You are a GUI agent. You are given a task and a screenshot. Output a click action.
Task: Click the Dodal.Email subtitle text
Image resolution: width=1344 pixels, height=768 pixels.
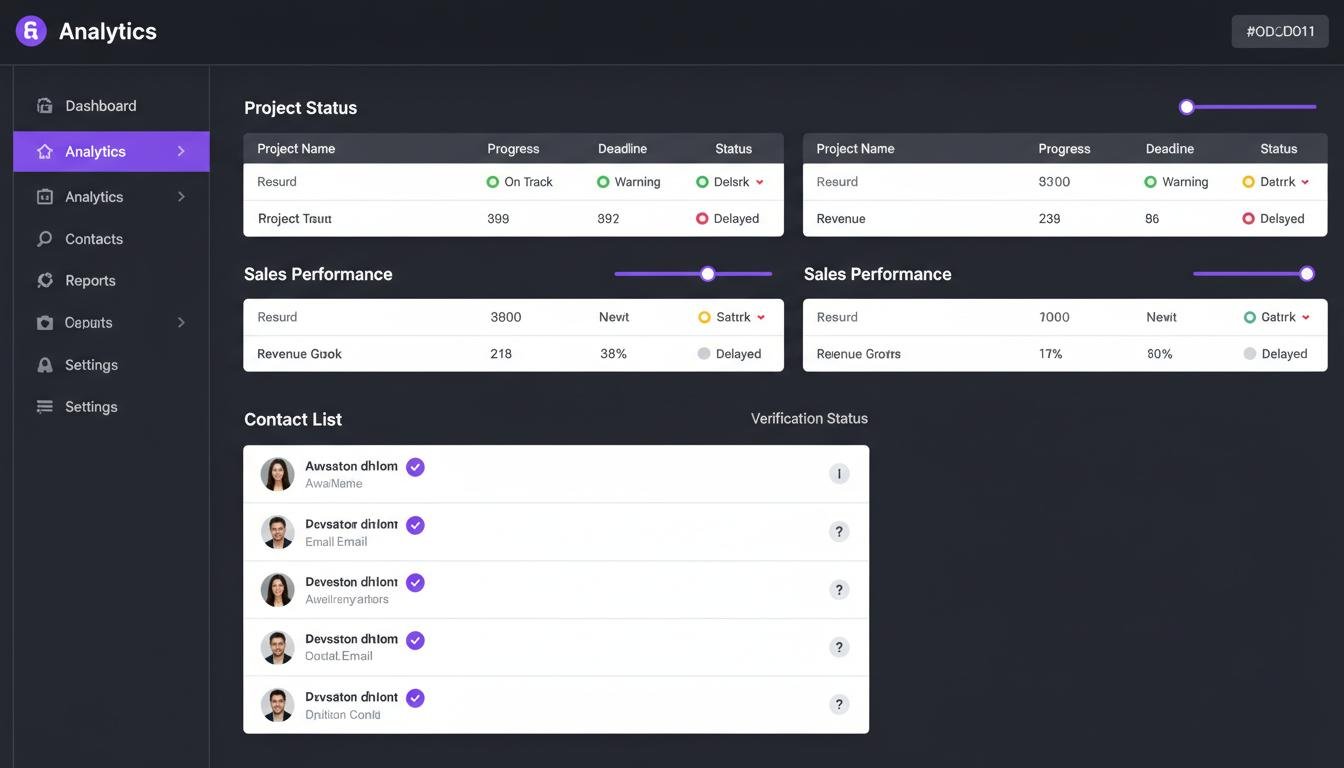(339, 656)
